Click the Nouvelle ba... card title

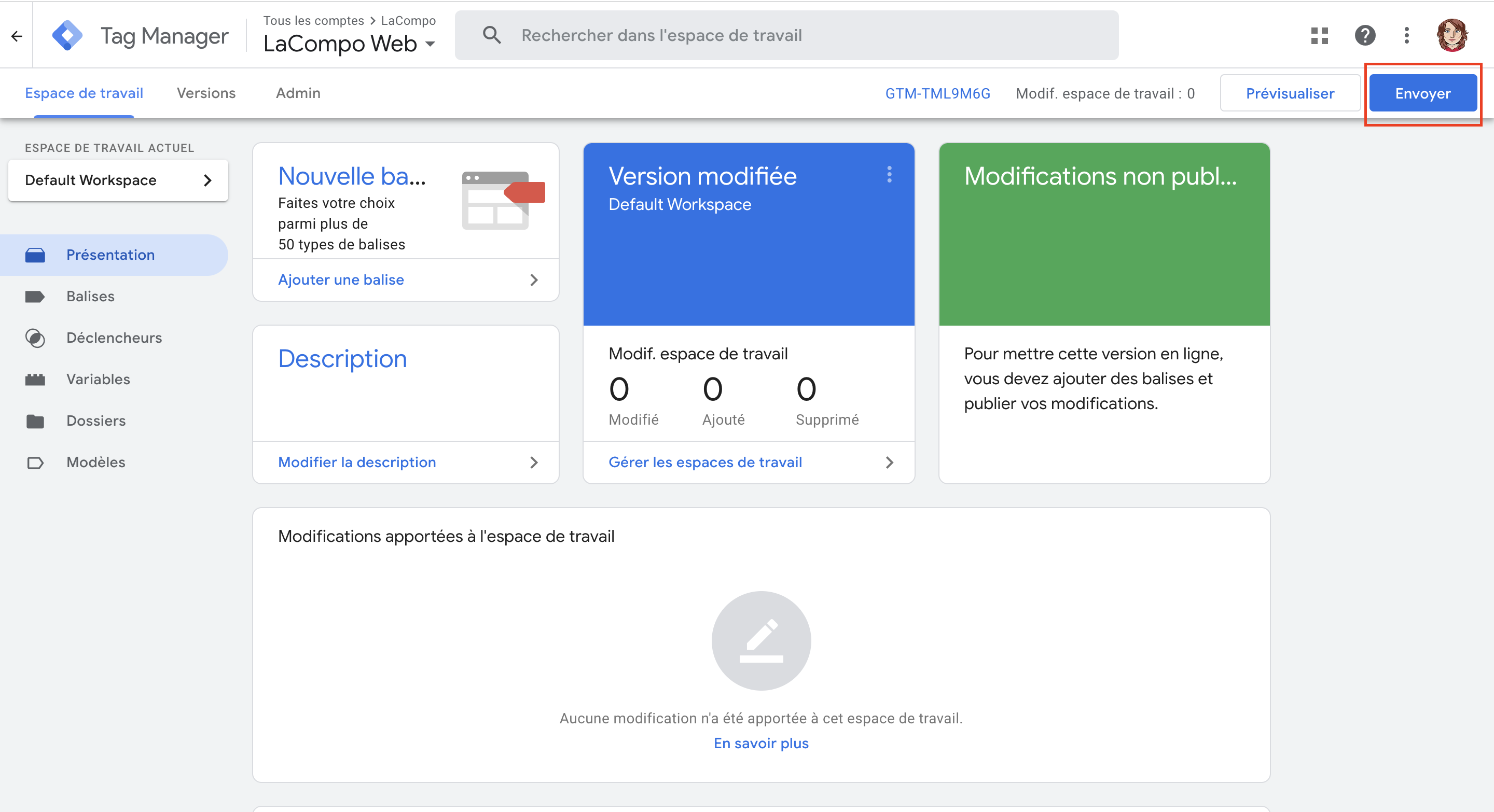coord(352,176)
